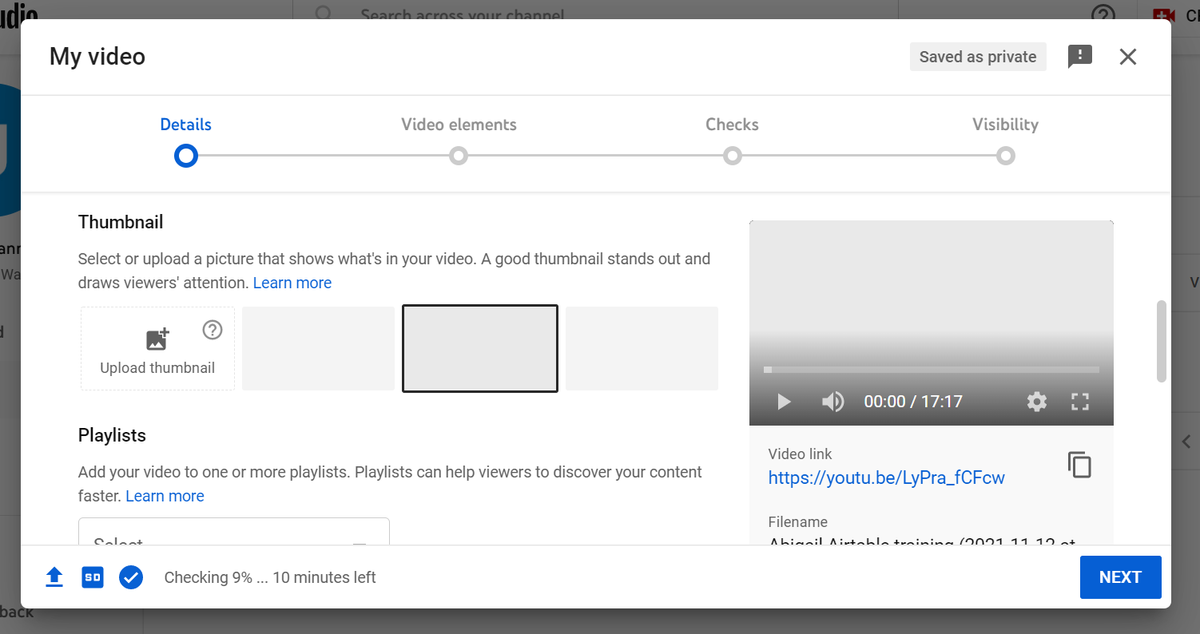Click the checks complete checkmark icon
1200x634 pixels.
(130, 577)
